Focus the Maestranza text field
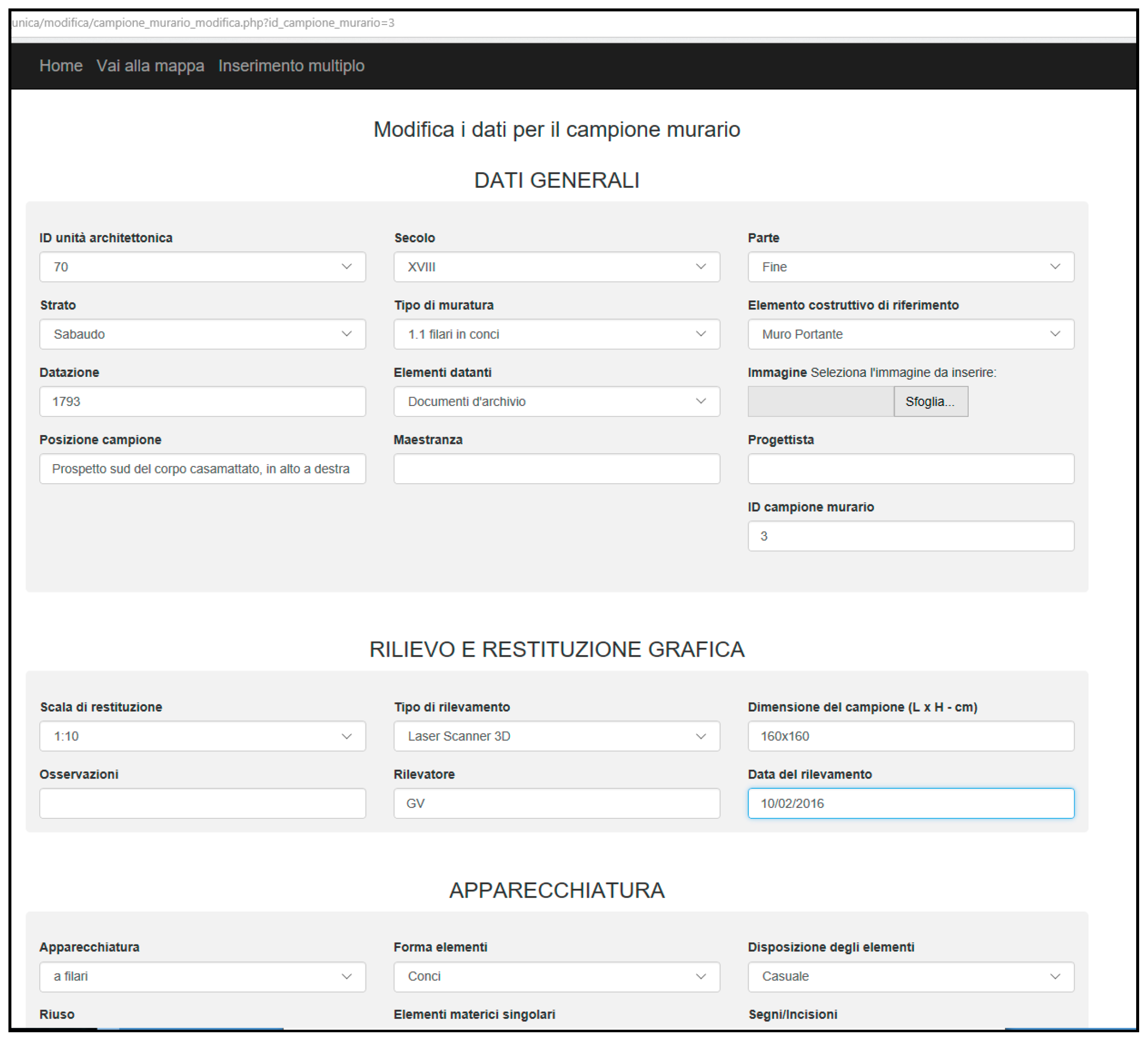This screenshot has width=1148, height=1039. pos(556,468)
